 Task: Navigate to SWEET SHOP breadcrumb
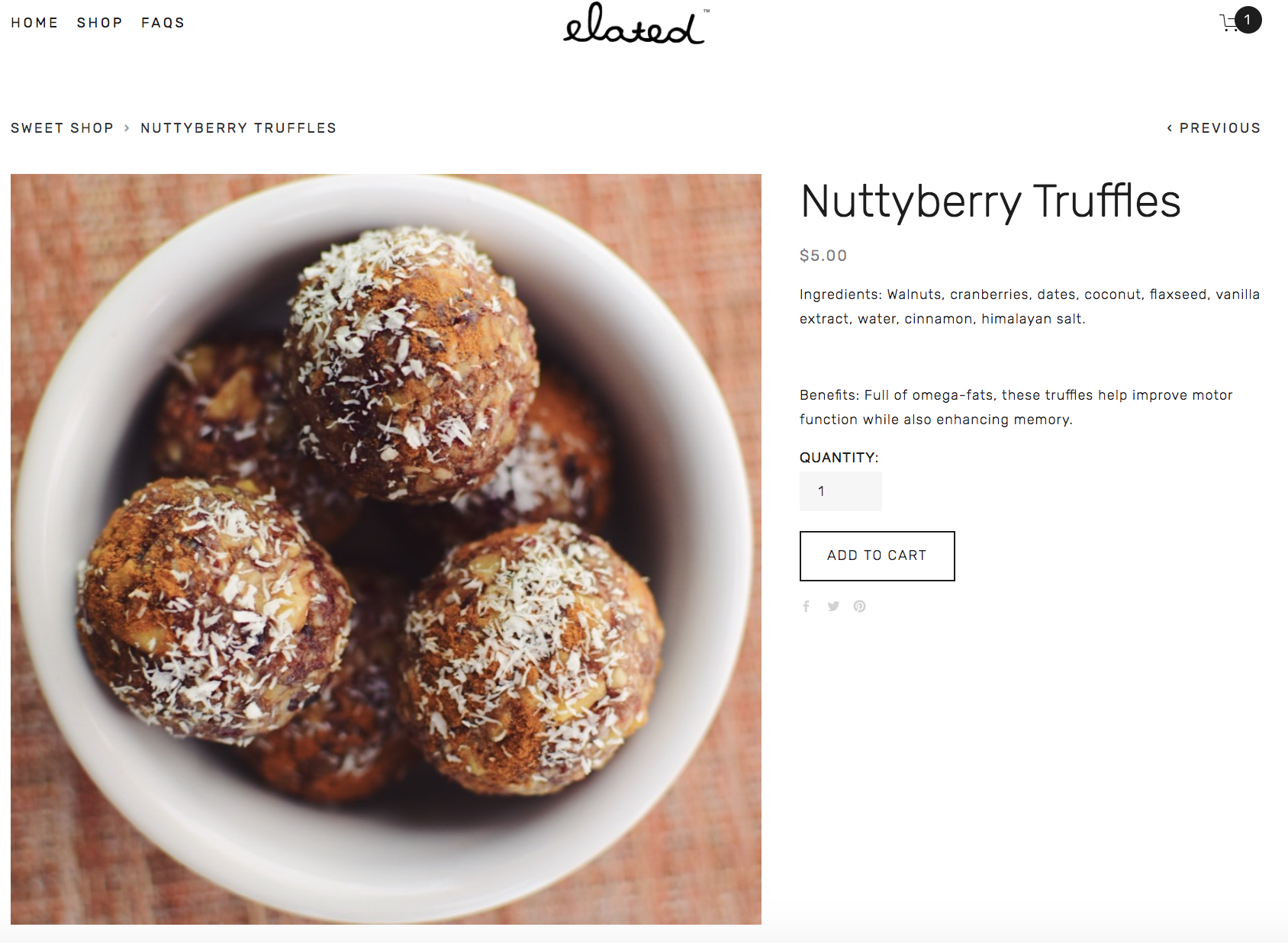[x=62, y=128]
